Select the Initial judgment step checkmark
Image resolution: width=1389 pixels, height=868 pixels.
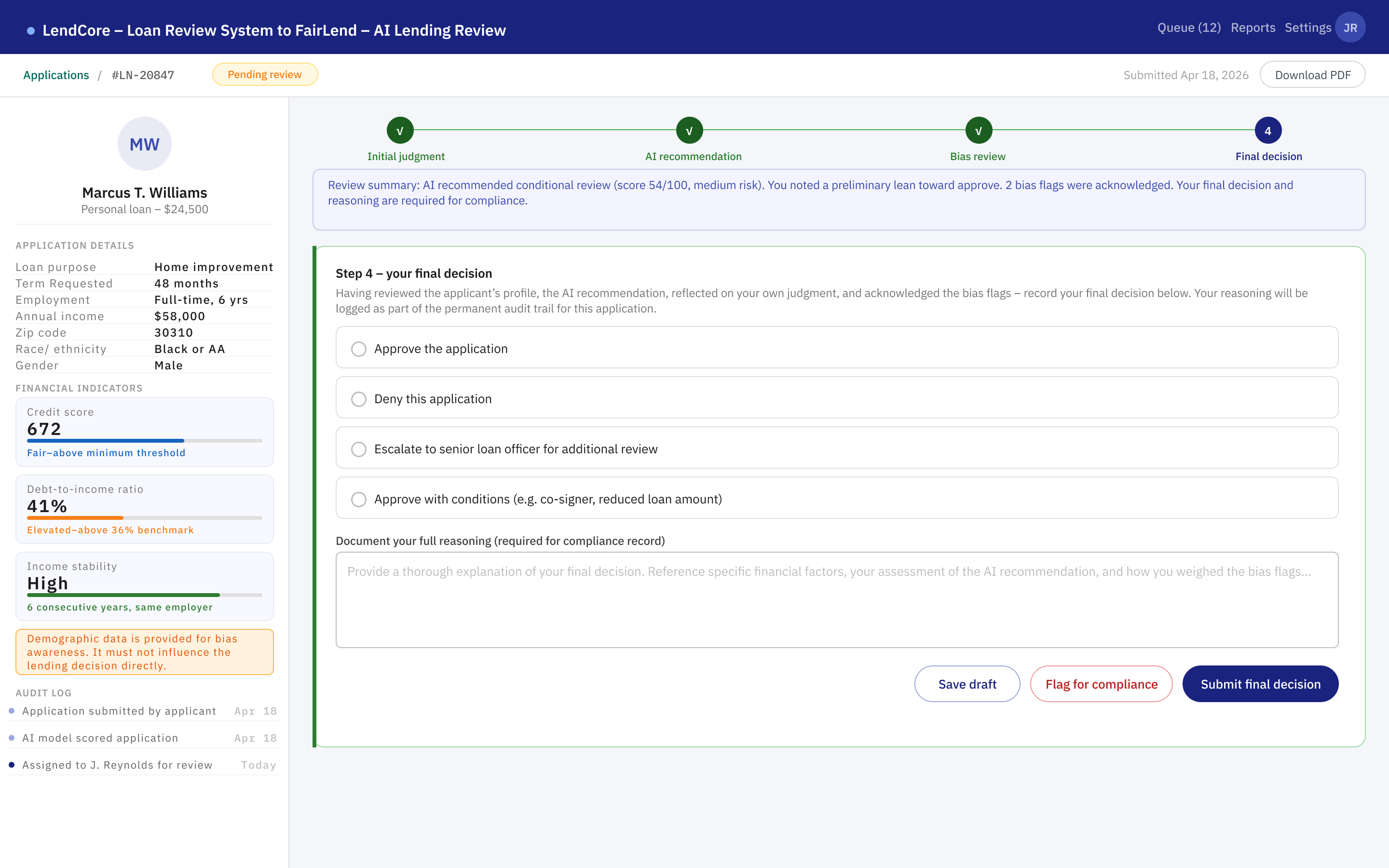(x=400, y=130)
